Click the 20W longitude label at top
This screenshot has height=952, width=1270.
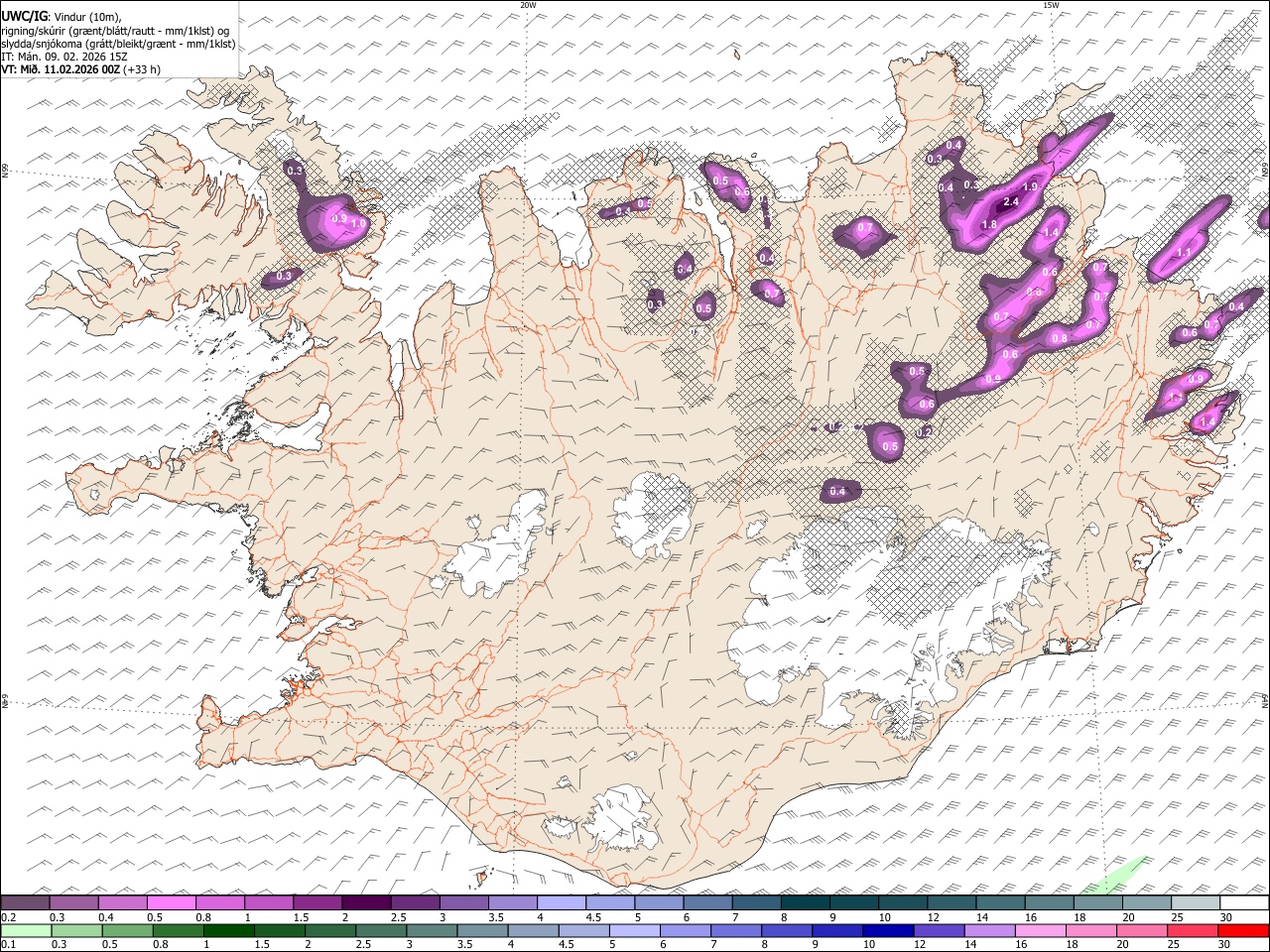click(x=528, y=5)
